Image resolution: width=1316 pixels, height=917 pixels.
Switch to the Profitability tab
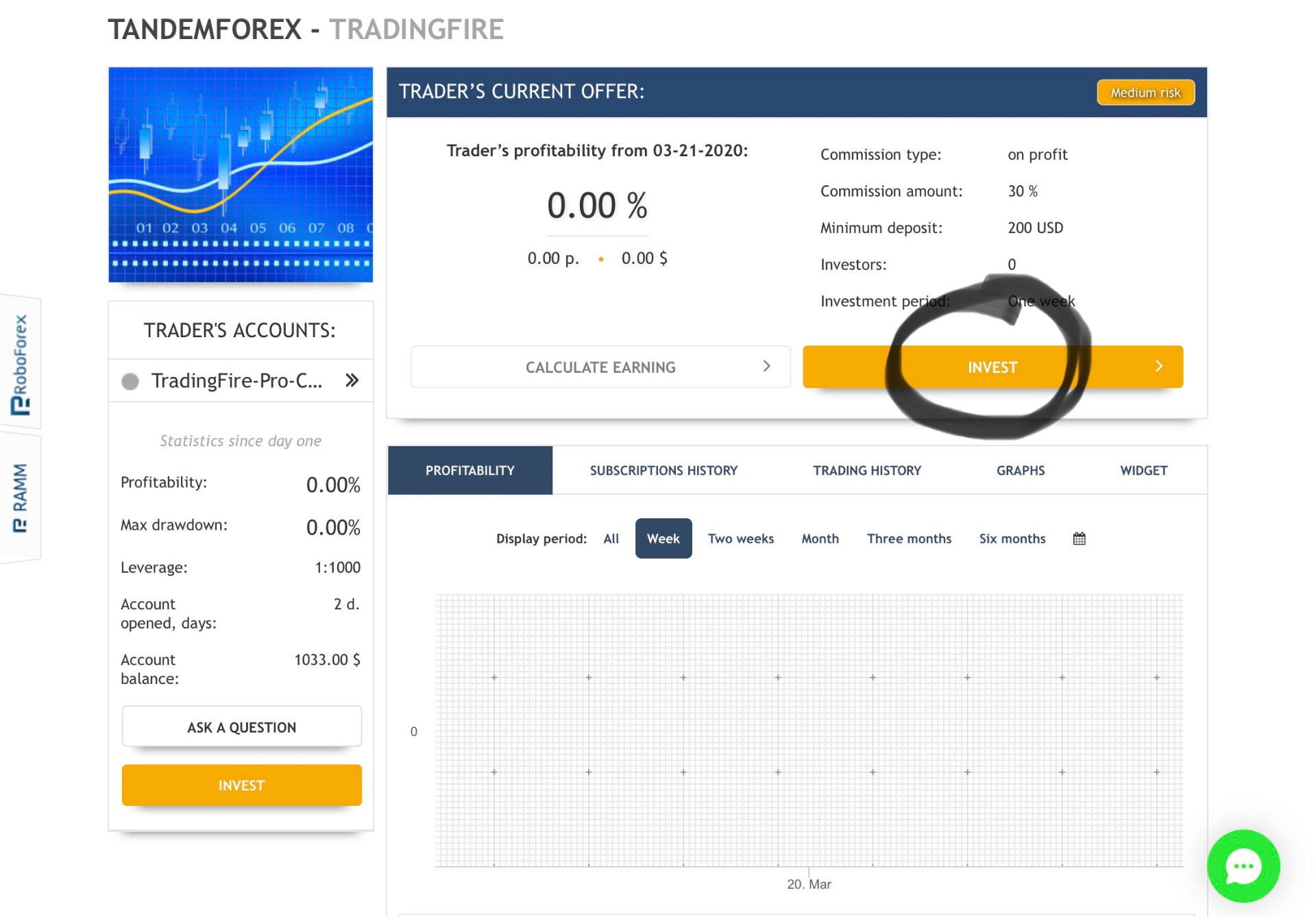pyautogui.click(x=470, y=471)
